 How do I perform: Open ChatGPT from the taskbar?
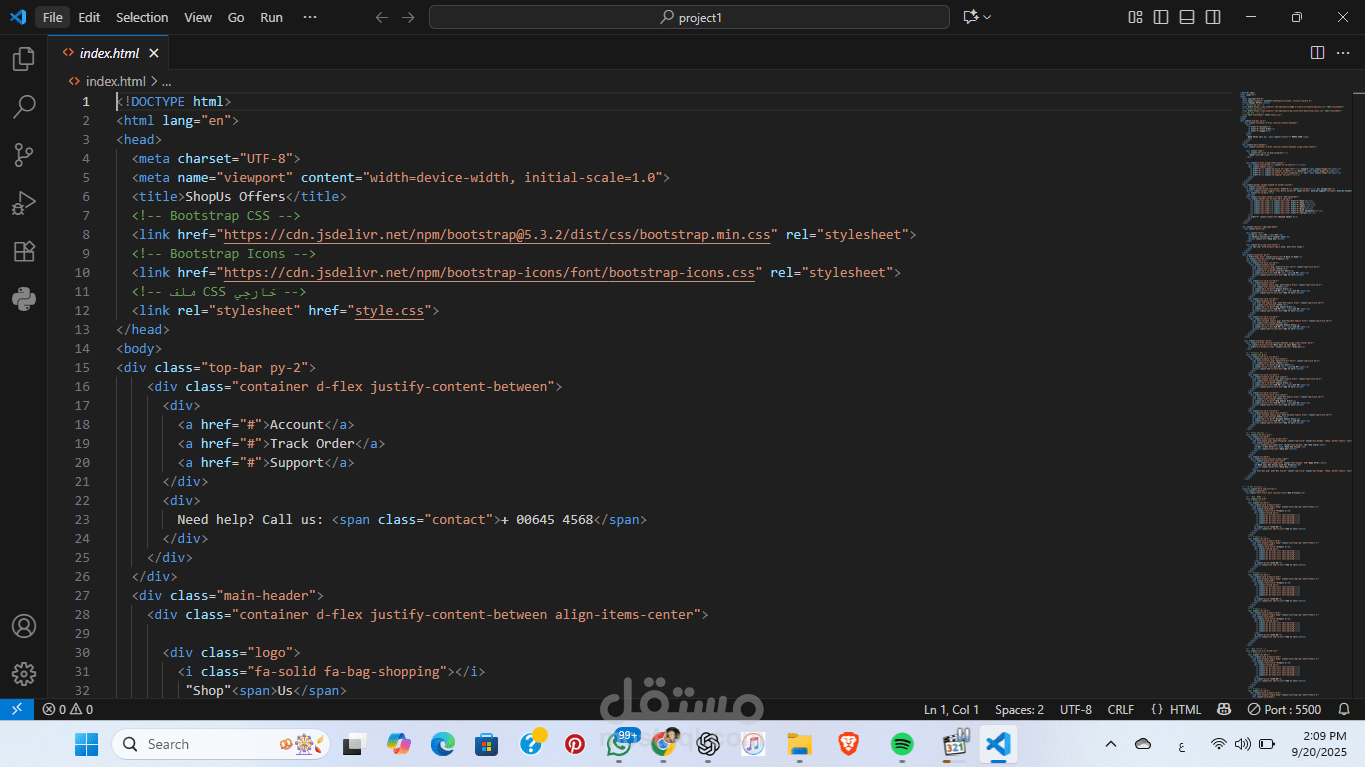[x=708, y=744]
